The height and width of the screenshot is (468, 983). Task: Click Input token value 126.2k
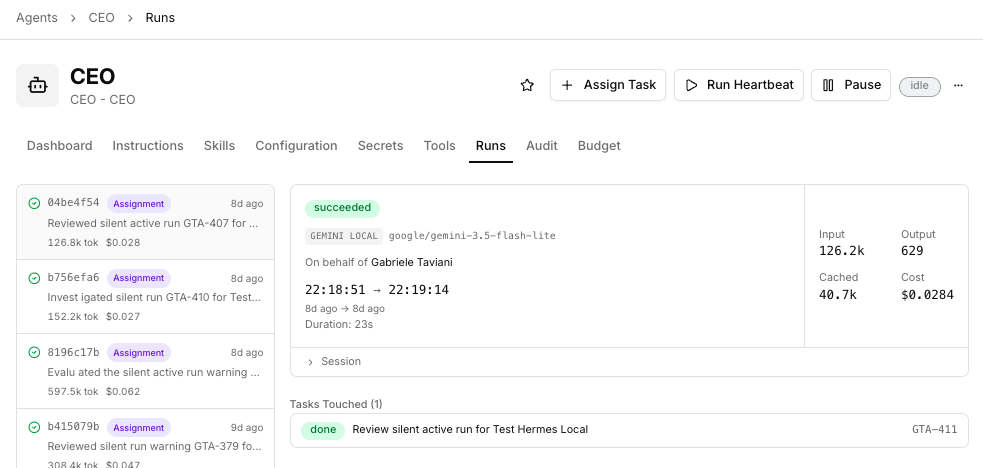coord(841,251)
